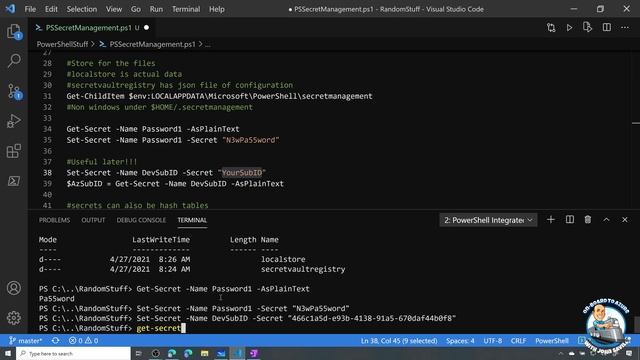This screenshot has height=360, width=640.
Task: Kill the terminal with trash icon
Action: tap(588, 220)
